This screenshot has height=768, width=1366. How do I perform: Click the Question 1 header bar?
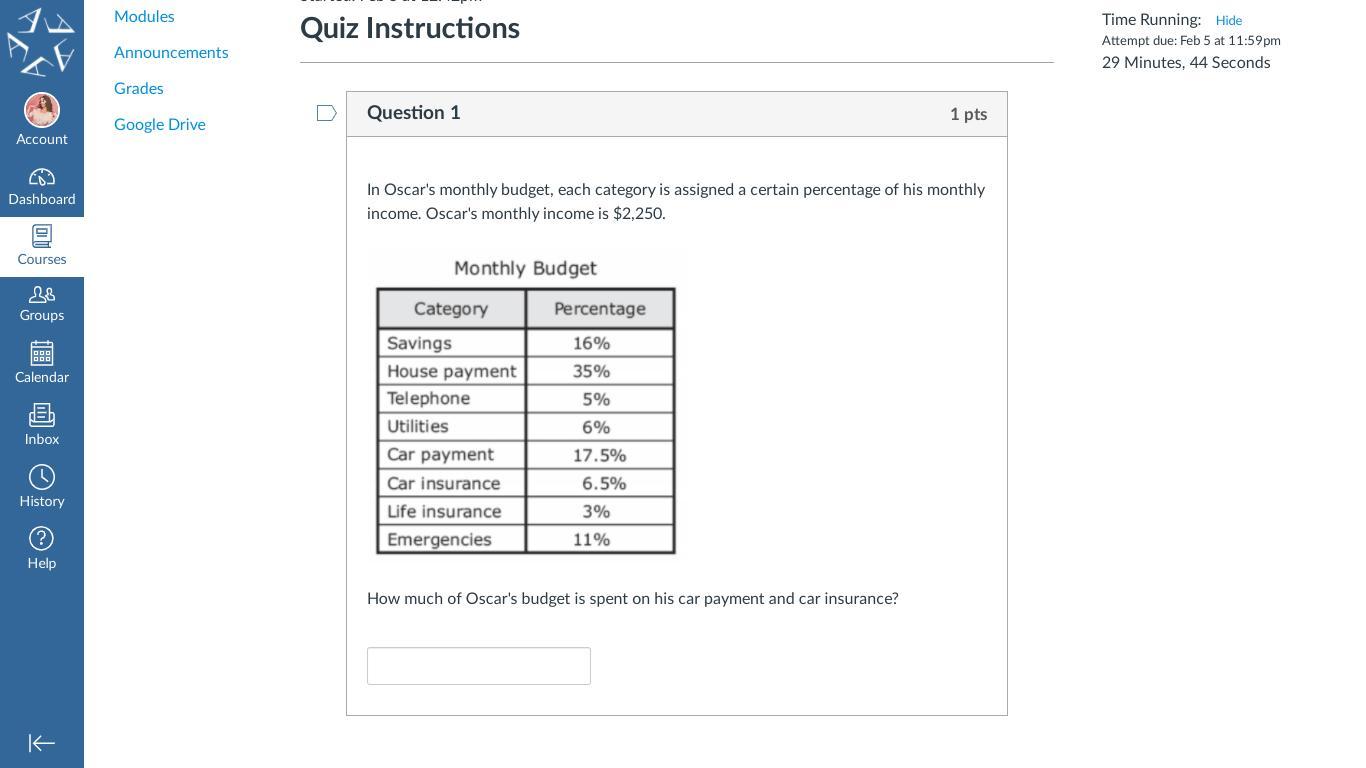tap(677, 114)
